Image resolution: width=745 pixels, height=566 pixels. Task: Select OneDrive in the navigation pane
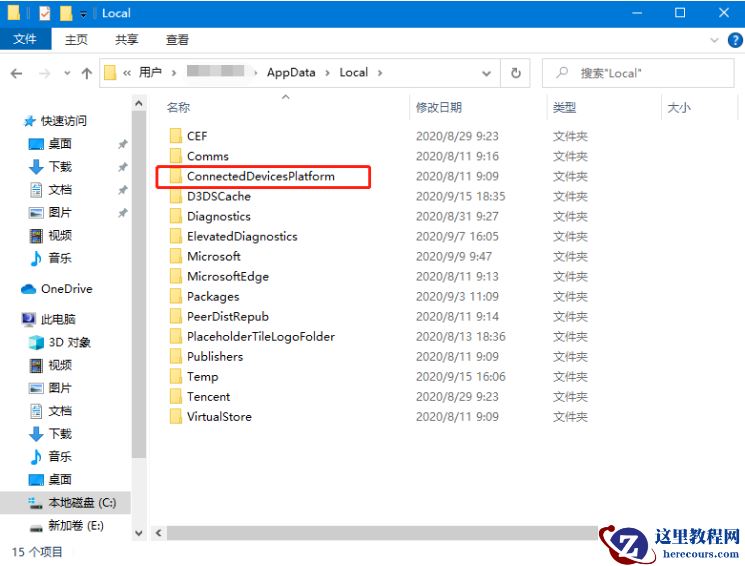coord(67,289)
